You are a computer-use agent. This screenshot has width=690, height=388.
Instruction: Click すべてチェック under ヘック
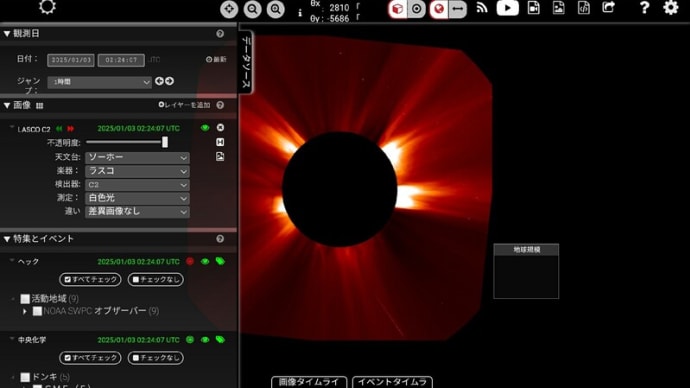click(90, 279)
